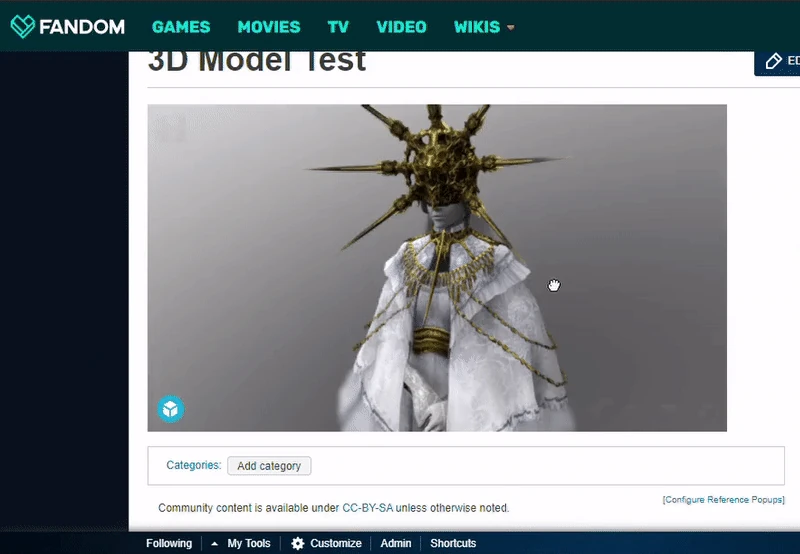Open Admin in the bottom toolbar
The image size is (800, 554).
tap(396, 543)
